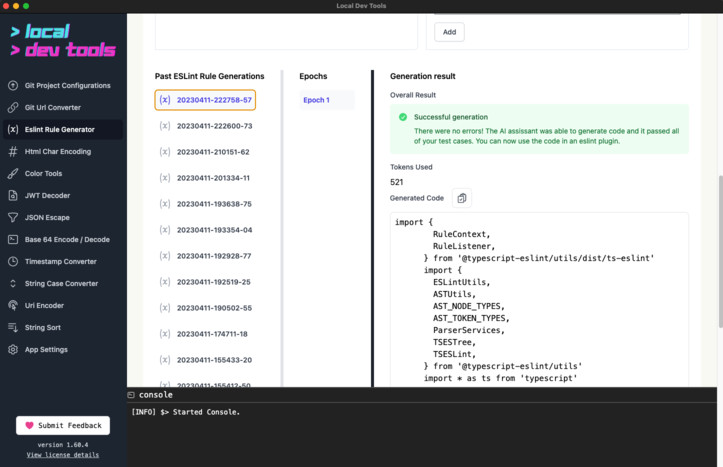723x467 pixels.
Task: Copy generated code with the clipboard icon
Action: pyautogui.click(x=462, y=198)
